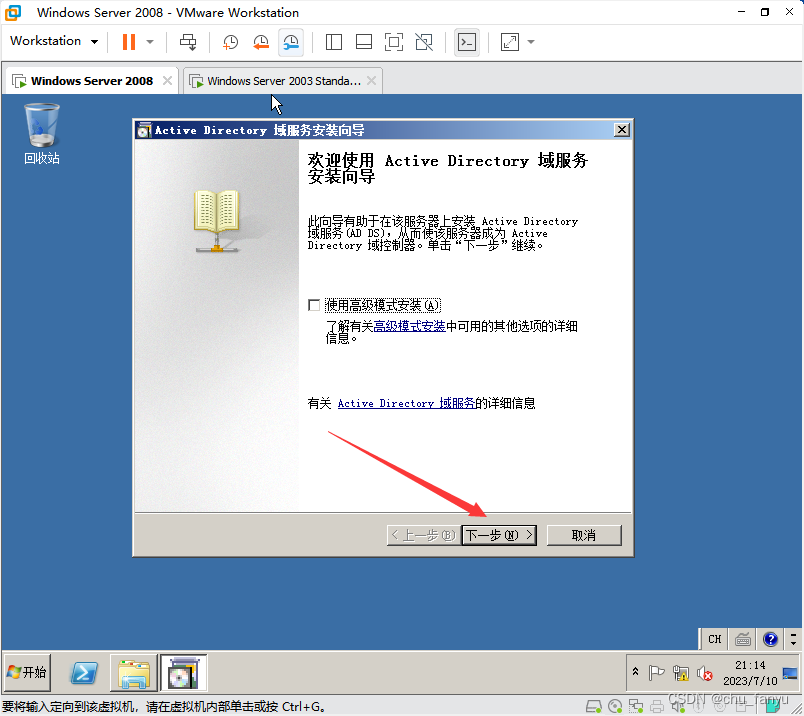This screenshot has width=804, height=716.
Task: Revert virtual machine to snapshot
Action: click(x=261, y=42)
